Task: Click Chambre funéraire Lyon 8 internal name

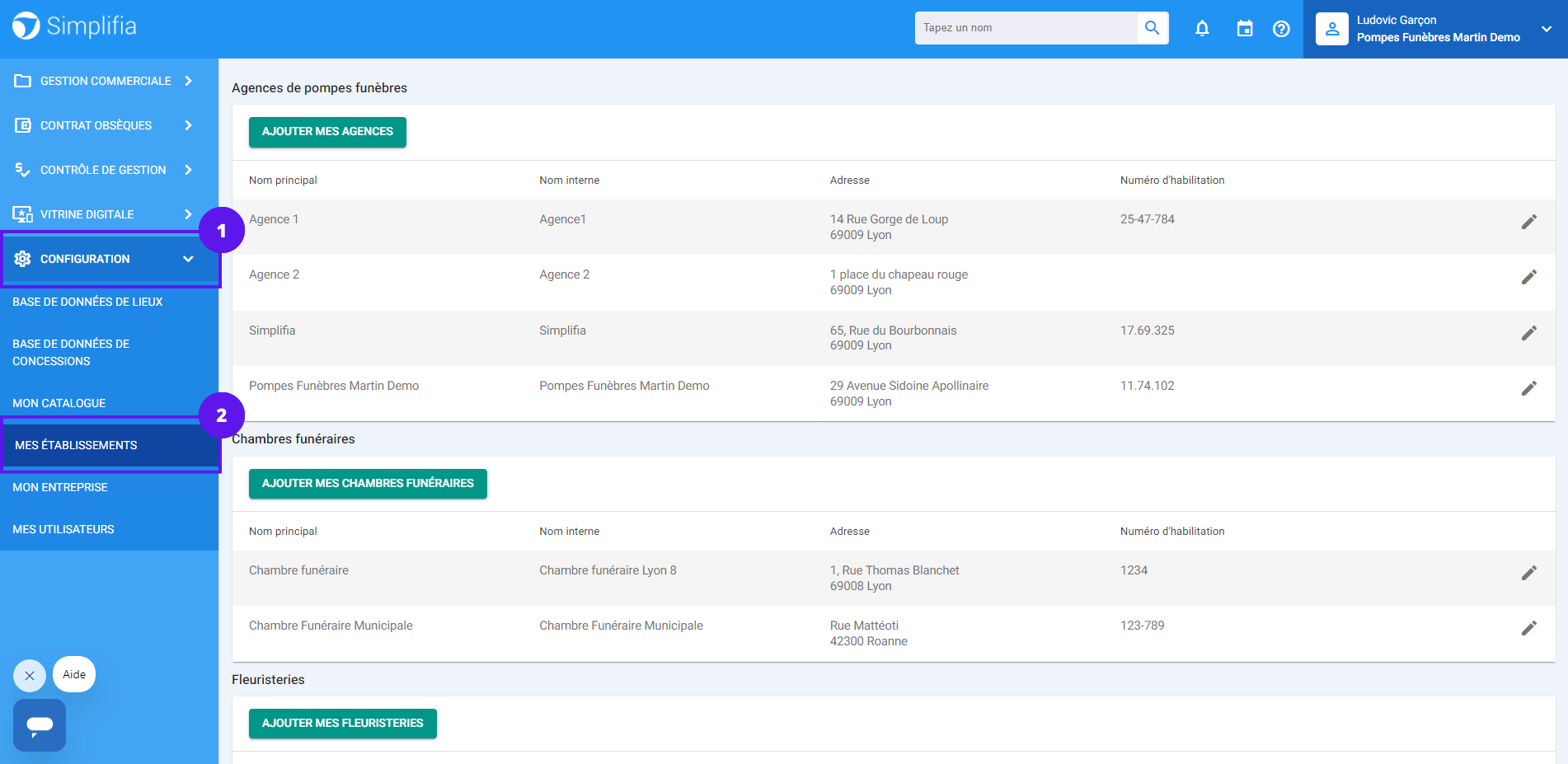Action: (x=608, y=570)
